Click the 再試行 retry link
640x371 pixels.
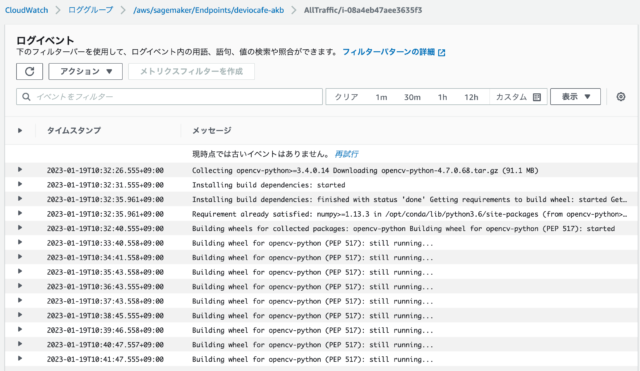point(347,154)
